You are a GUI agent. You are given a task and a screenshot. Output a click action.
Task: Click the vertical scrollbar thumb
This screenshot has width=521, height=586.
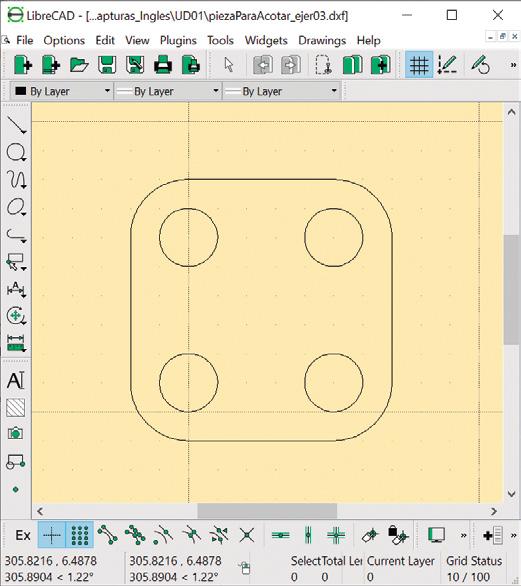pos(511,290)
